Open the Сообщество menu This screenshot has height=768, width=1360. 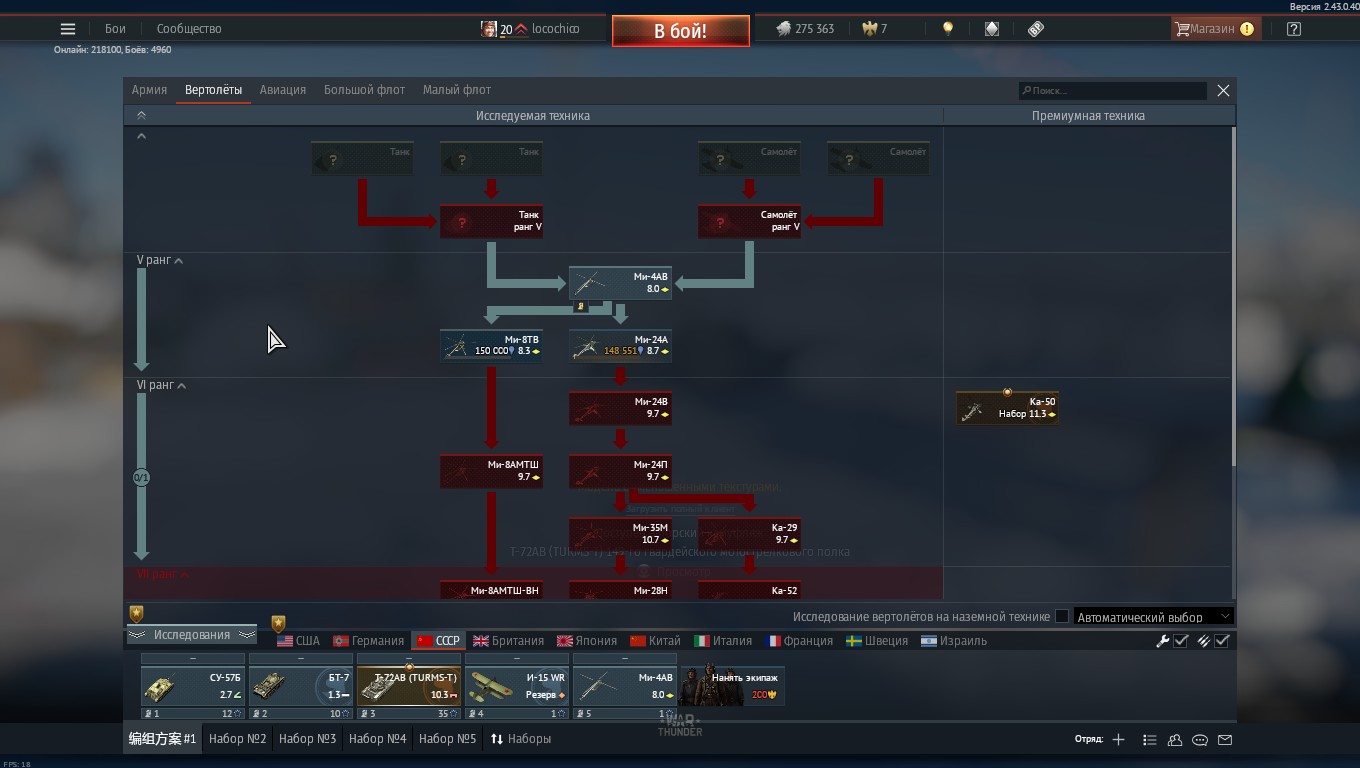189,29
